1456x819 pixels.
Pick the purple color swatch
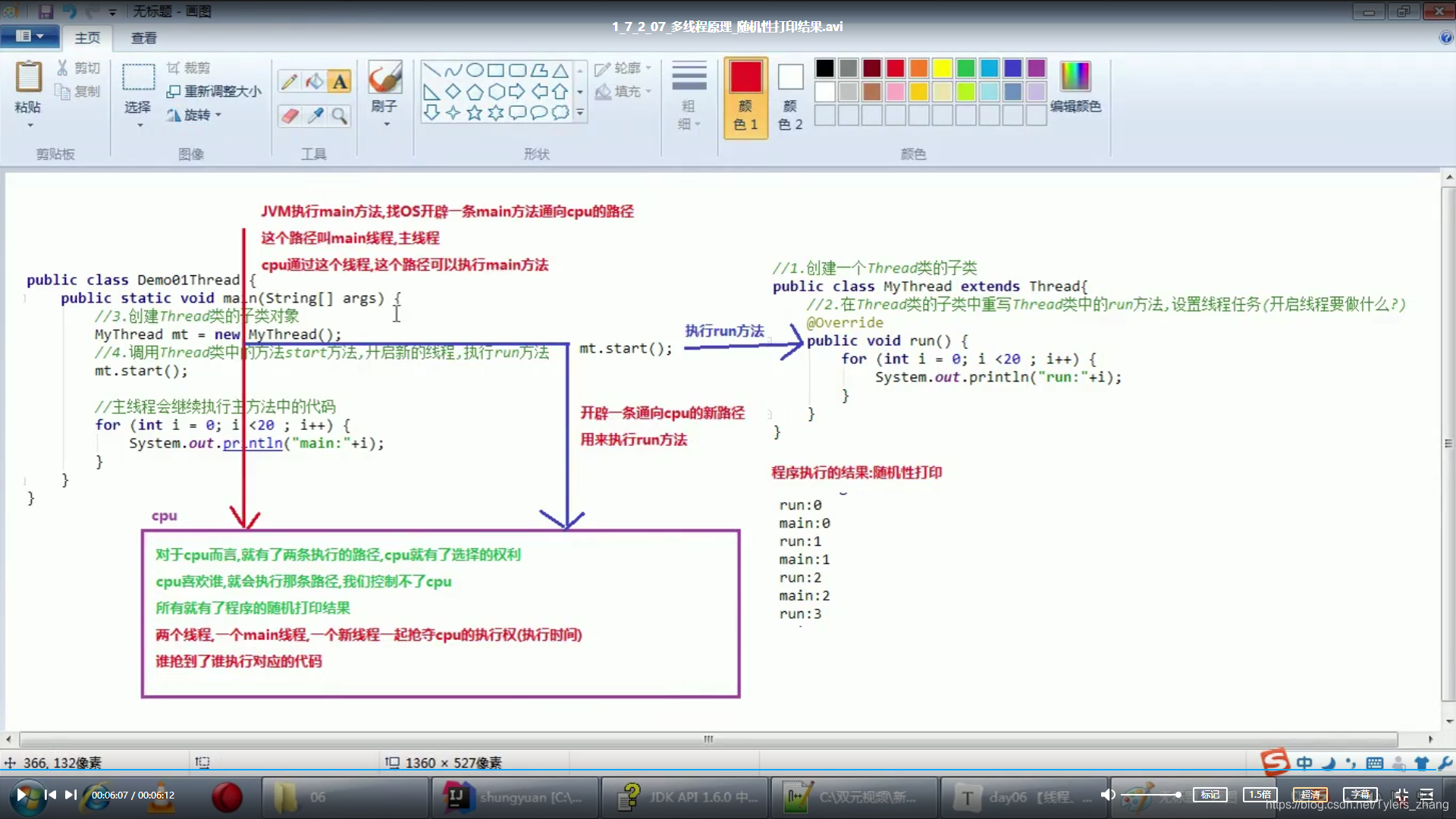coord(1036,69)
